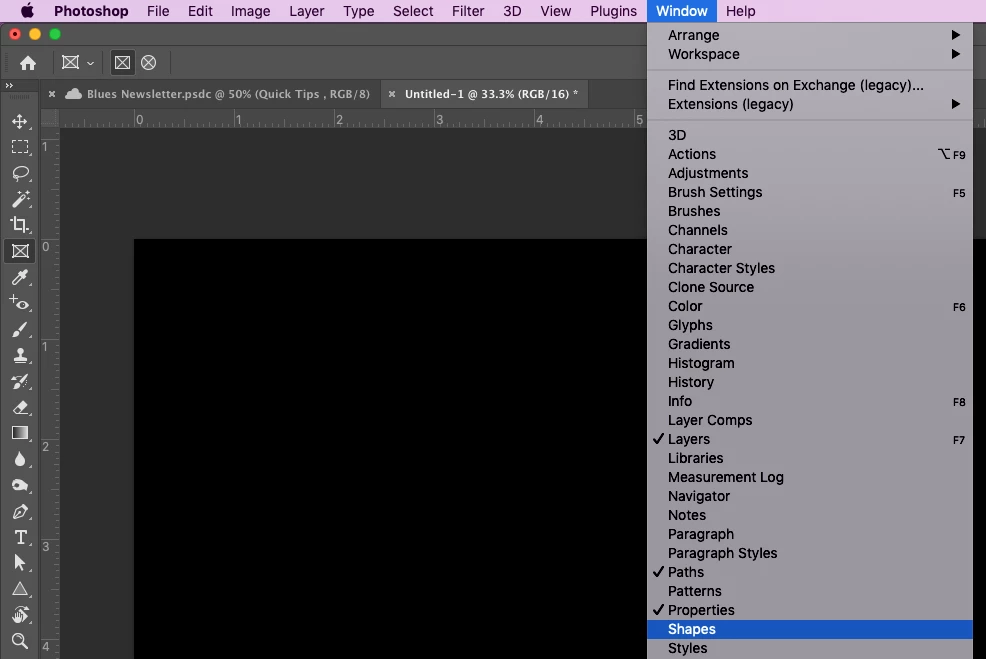Viewport: 986px width, 659px height.
Task: Show the Character panel
Action: click(x=810, y=250)
